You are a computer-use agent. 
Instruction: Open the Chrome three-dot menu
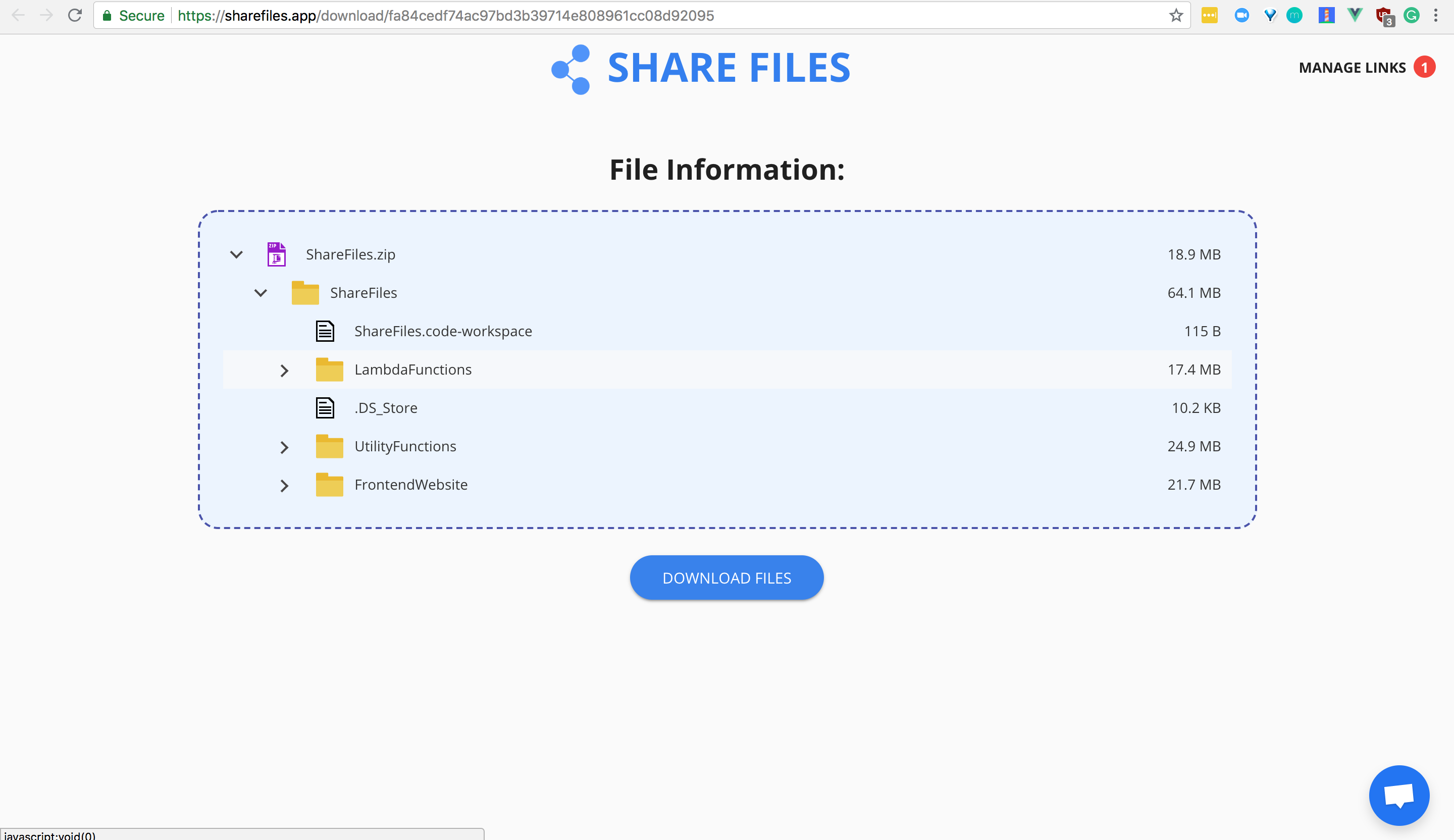(x=1436, y=16)
